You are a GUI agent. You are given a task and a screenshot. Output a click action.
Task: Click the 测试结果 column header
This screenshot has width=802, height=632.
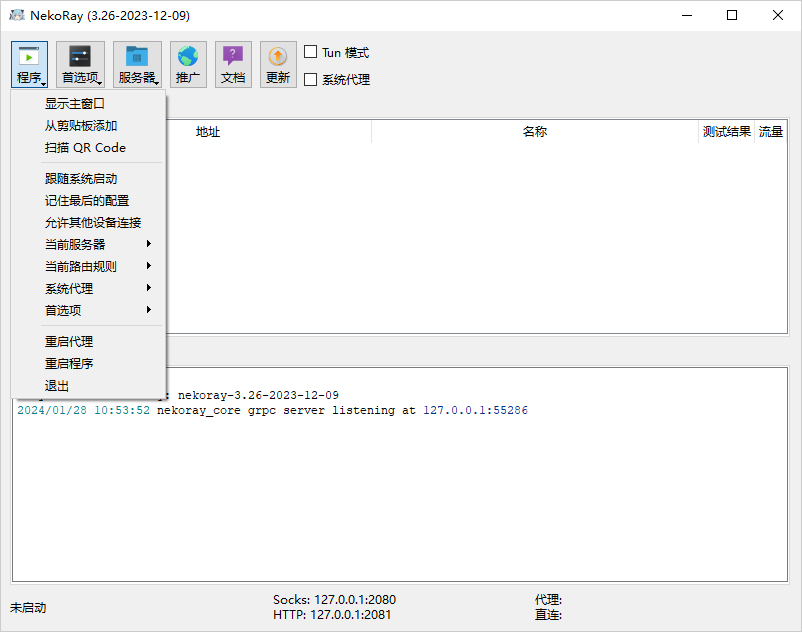[x=725, y=130]
